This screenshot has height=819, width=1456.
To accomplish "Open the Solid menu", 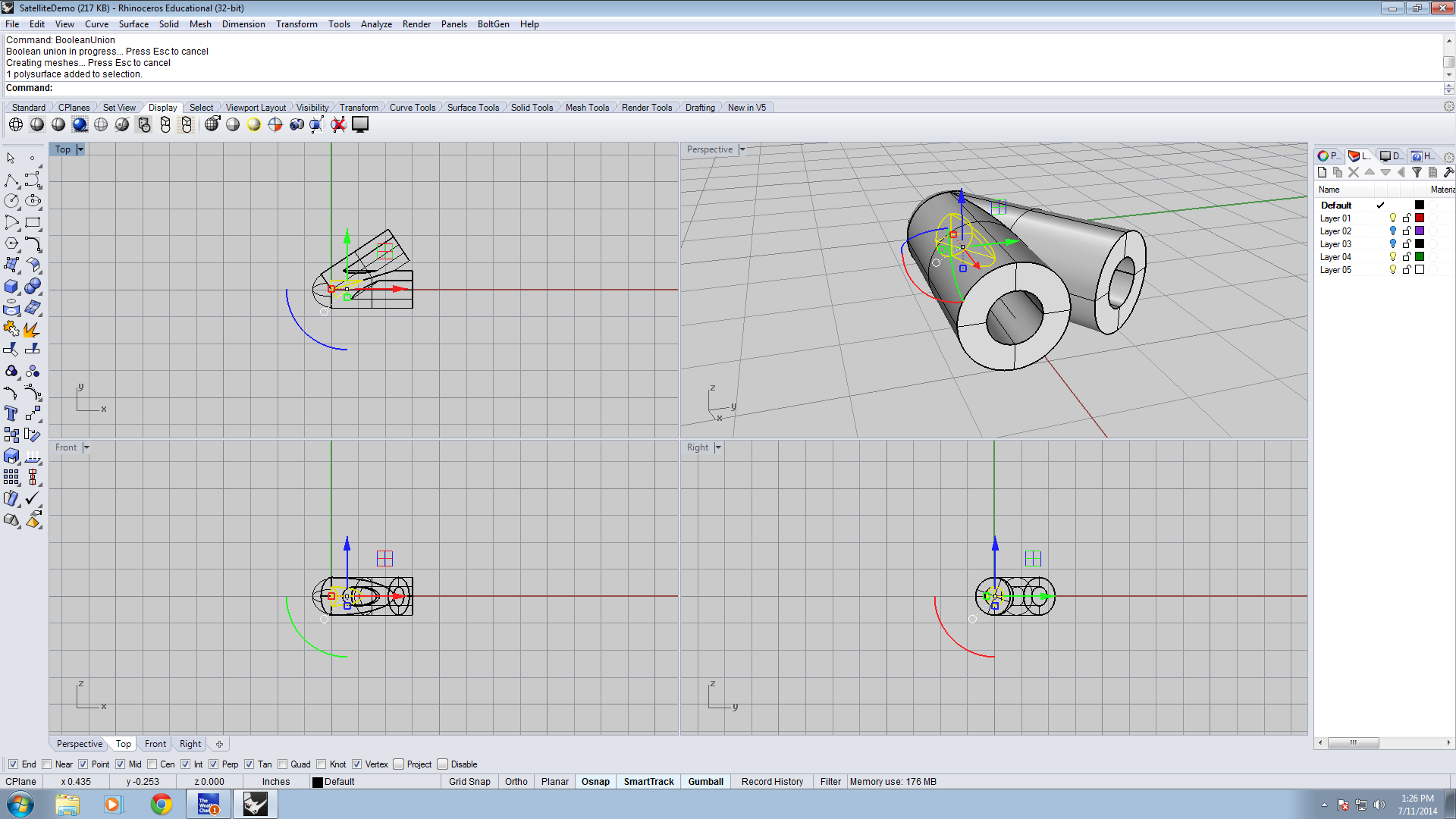I will coord(169,24).
